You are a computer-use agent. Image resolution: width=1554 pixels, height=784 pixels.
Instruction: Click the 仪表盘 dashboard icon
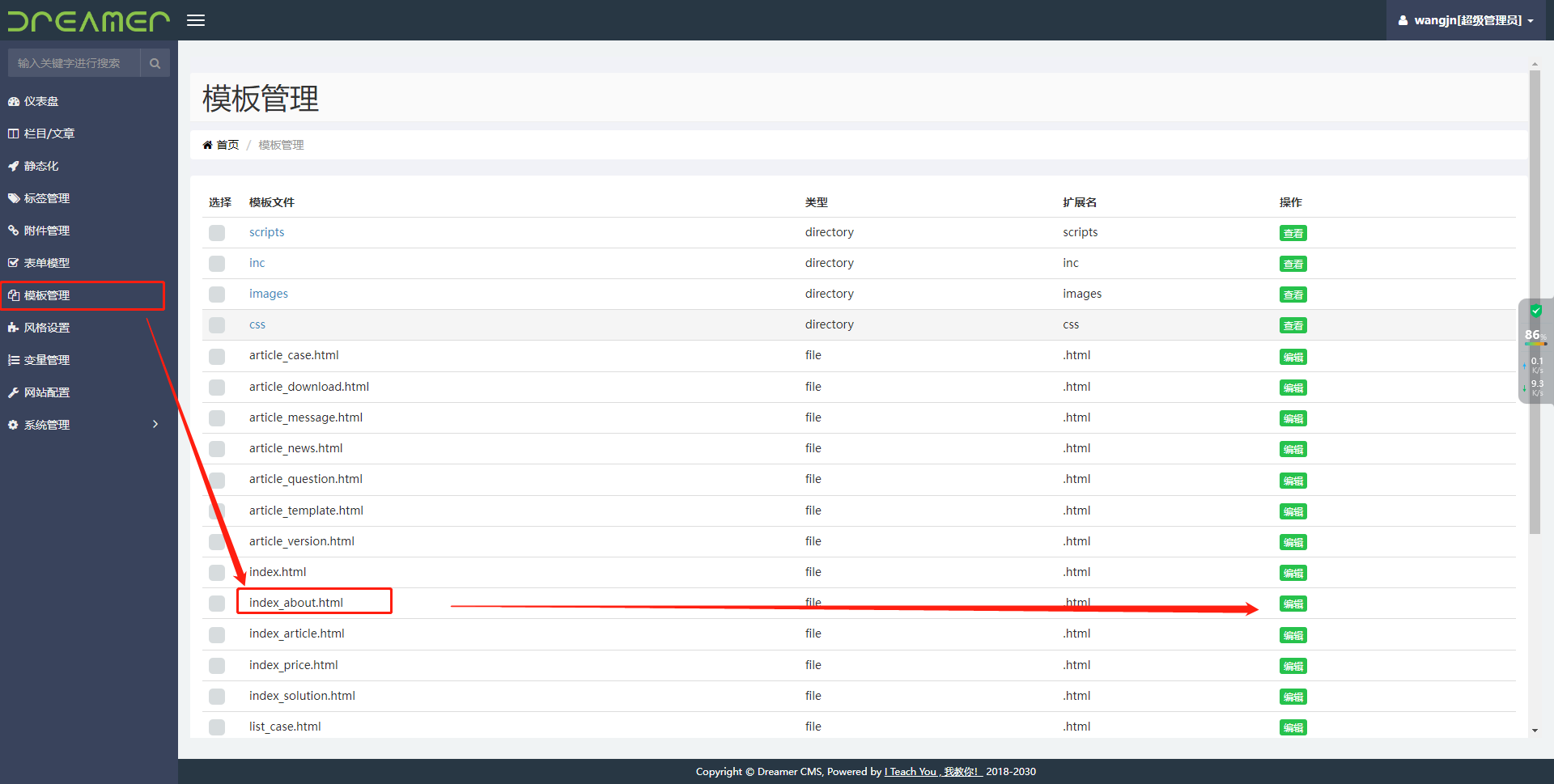14,101
